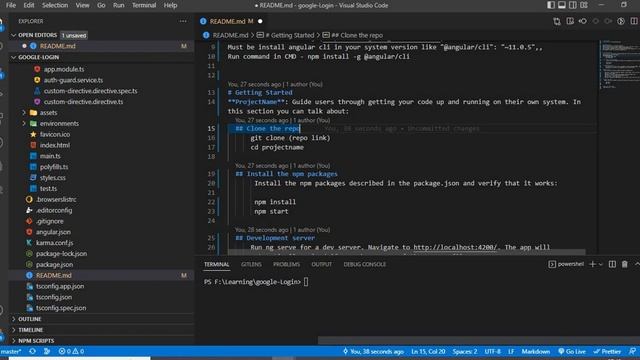Image resolution: width=640 pixels, height=360 pixels.
Task: Select the powershell terminal entry
Action: tap(566, 264)
